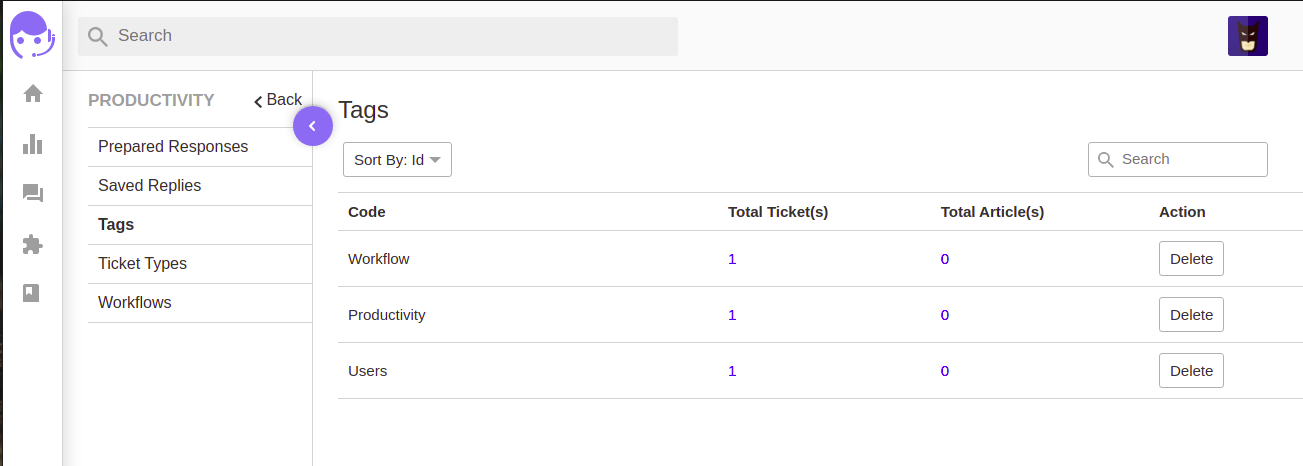This screenshot has height=466, width=1303.
Task: Open the bookmark knowledgebase icon
Action: click(x=33, y=293)
